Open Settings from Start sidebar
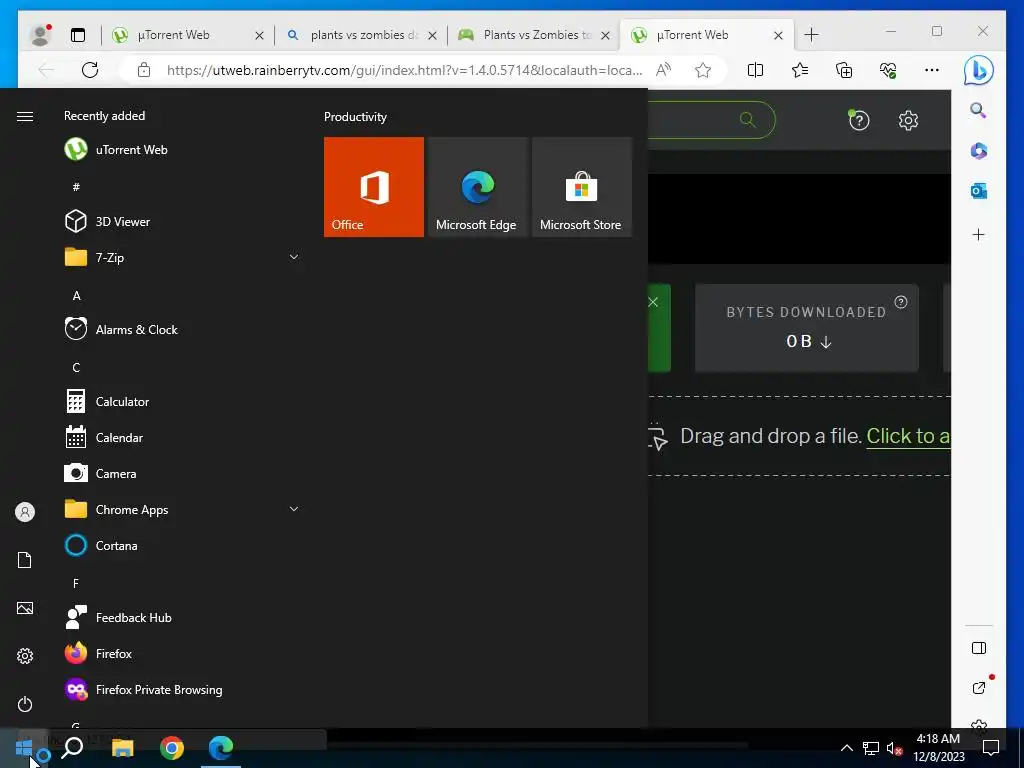The image size is (1024, 768). tap(25, 656)
